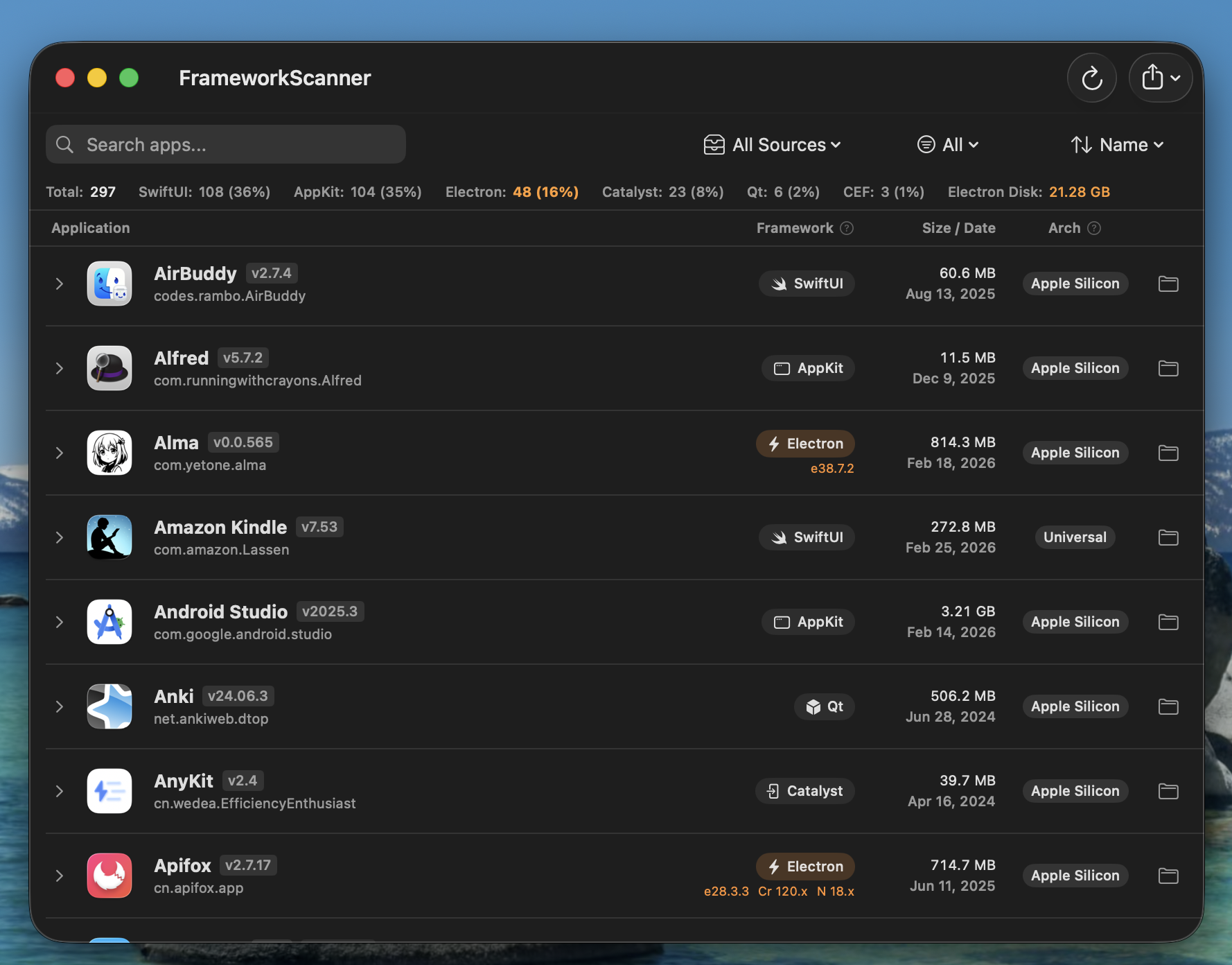Click the Electron Disk 21.28 GB stat
Image resolution: width=1232 pixels, height=965 pixels.
pos(1029,192)
